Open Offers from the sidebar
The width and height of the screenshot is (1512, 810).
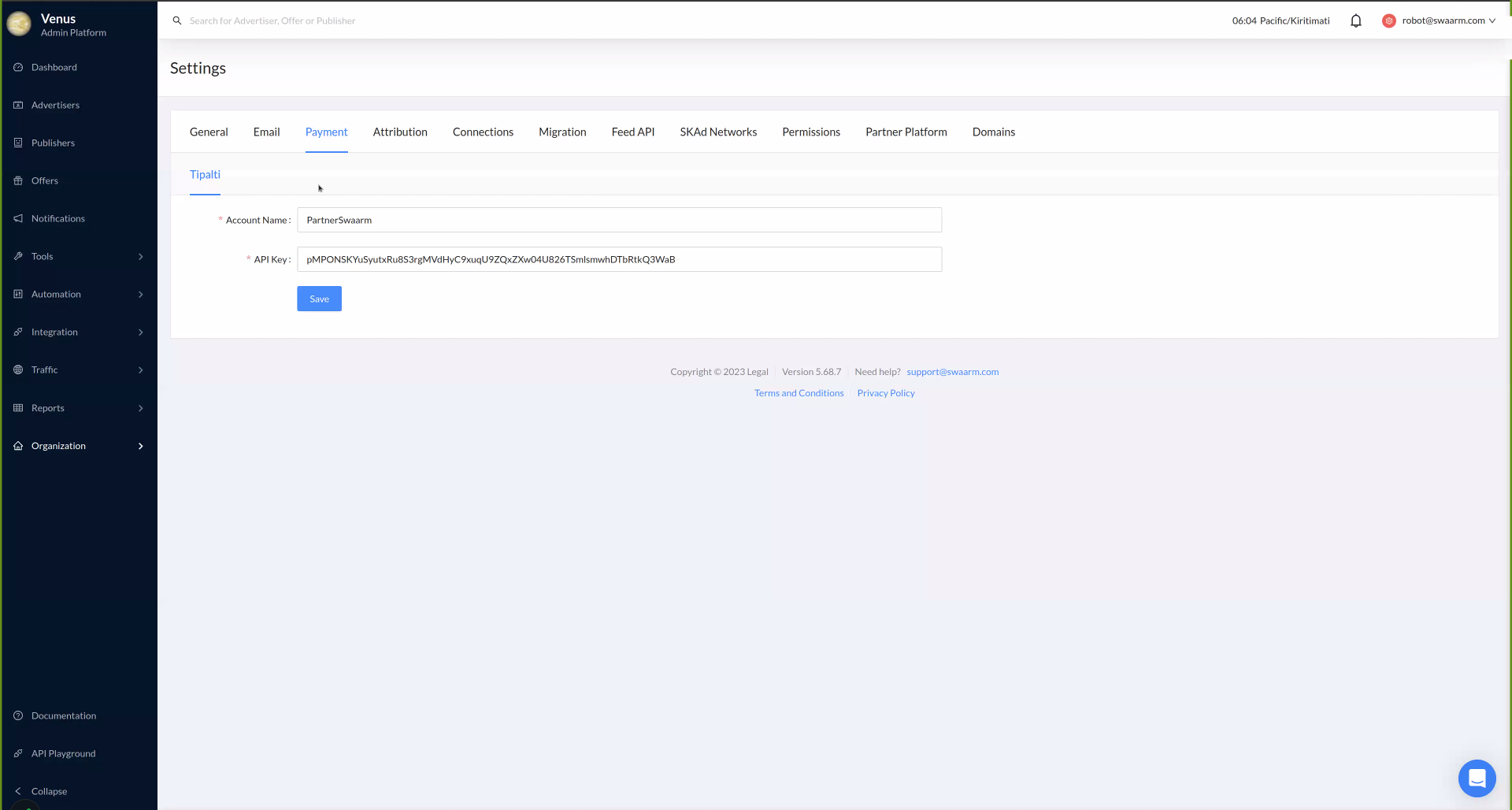click(45, 180)
